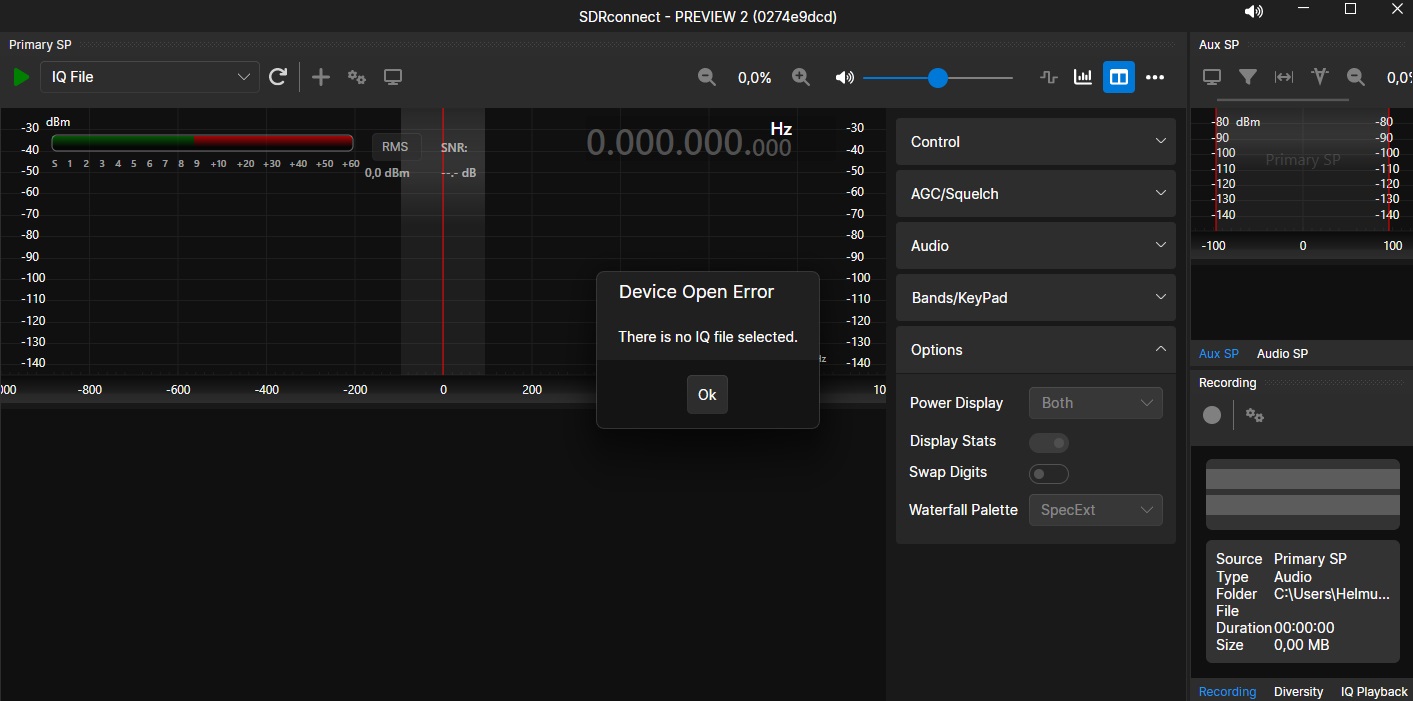The height and width of the screenshot is (701, 1413).
Task: Refresh the device list
Action: click(x=279, y=77)
